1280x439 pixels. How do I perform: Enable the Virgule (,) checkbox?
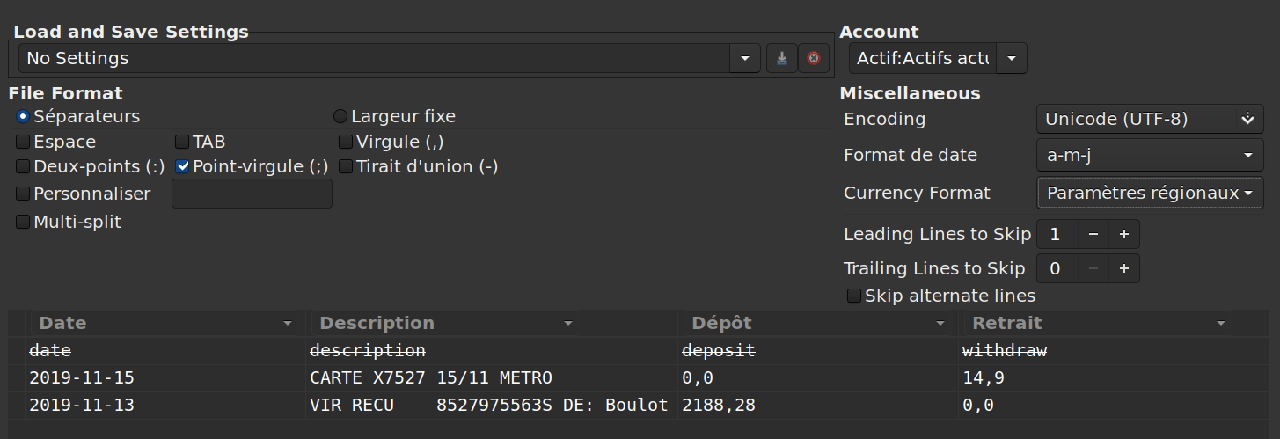(x=346, y=142)
